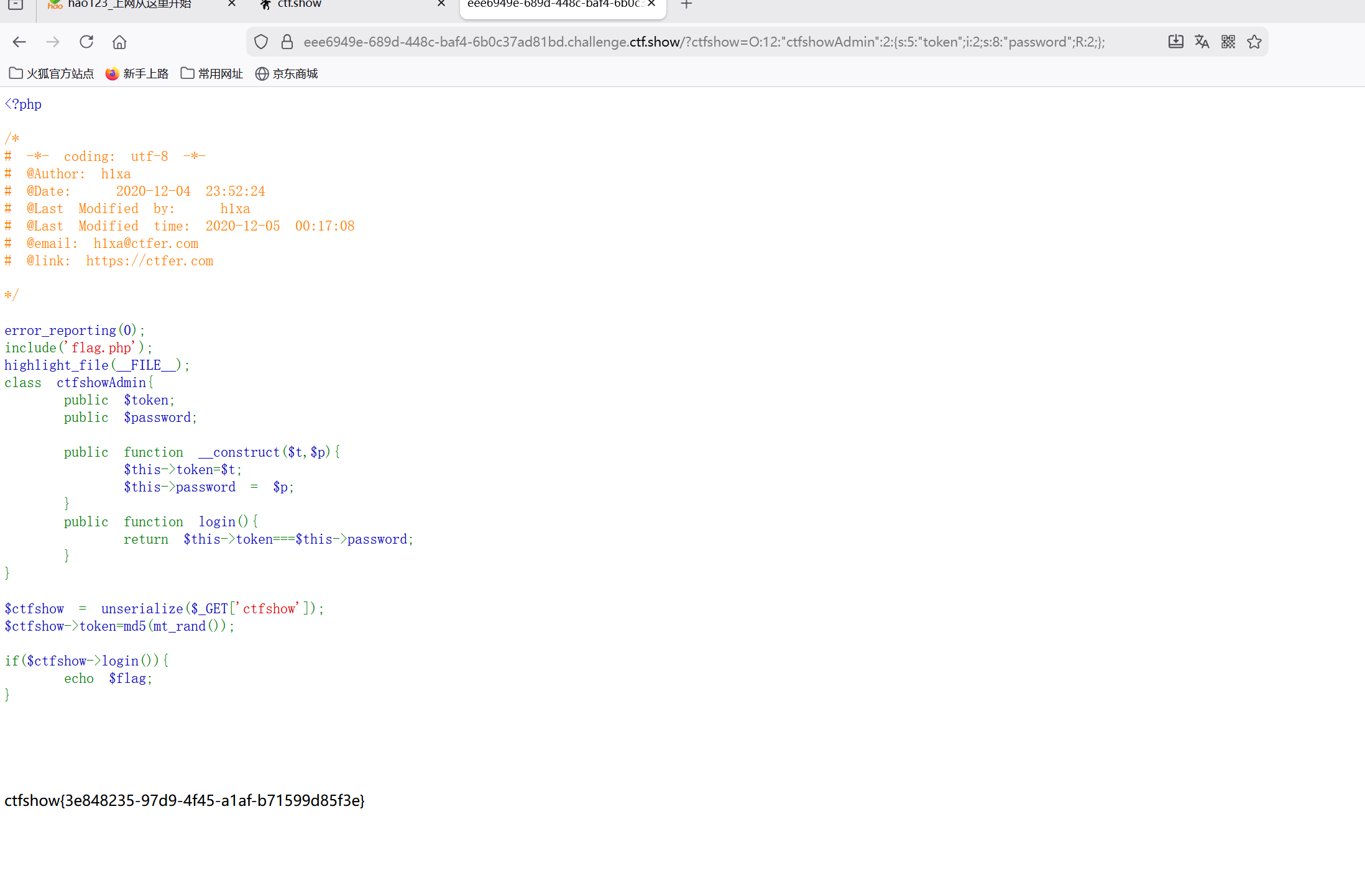Generate QR code for page
This screenshot has height=896, width=1365.
[x=1228, y=42]
